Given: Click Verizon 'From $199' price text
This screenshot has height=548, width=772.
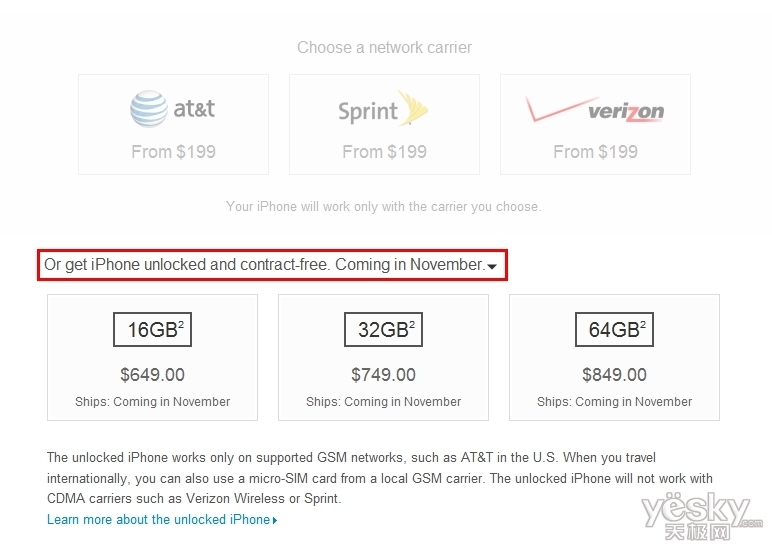Looking at the screenshot, I should tap(595, 152).
